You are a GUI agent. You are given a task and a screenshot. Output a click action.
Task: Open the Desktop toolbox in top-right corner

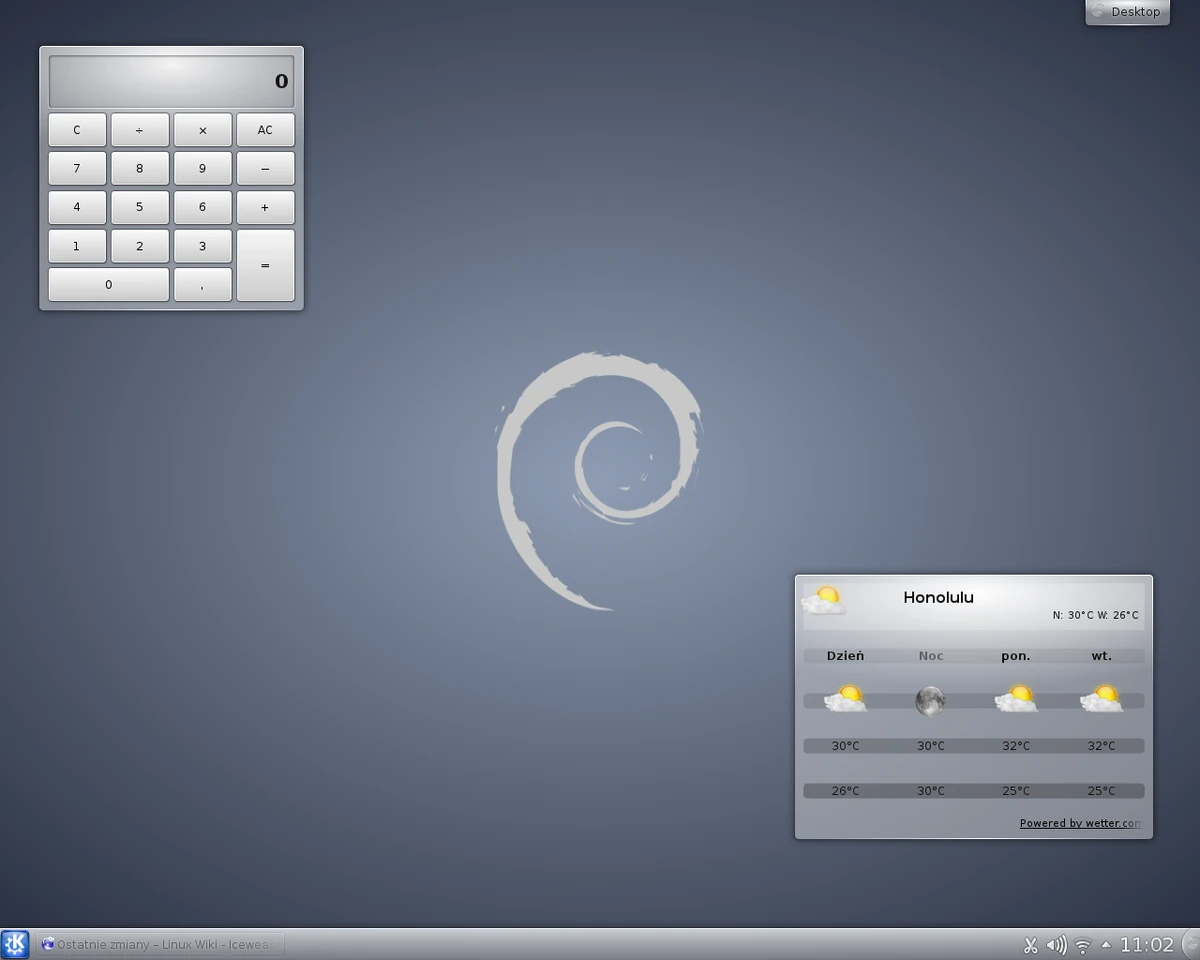click(x=1127, y=12)
